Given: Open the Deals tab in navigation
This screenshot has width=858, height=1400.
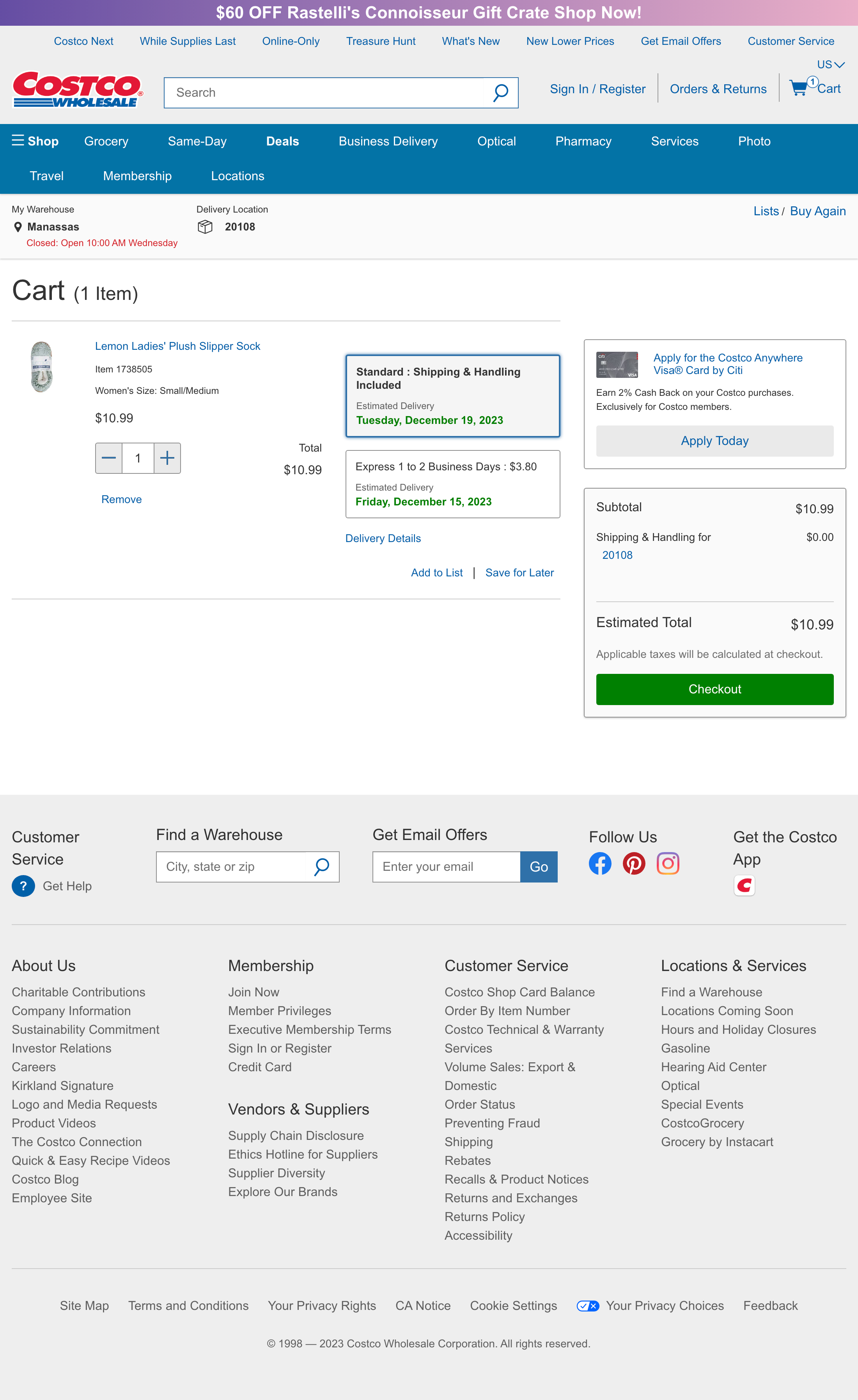Looking at the screenshot, I should tap(282, 141).
